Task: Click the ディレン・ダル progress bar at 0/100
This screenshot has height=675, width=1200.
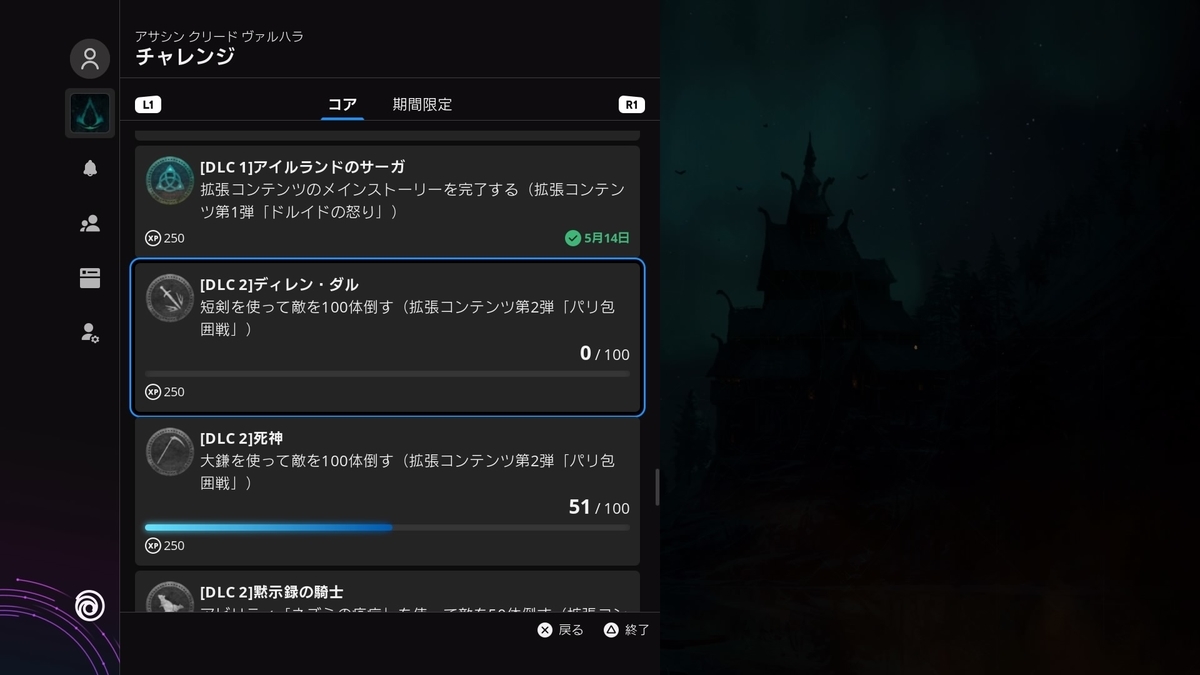Action: (x=387, y=374)
